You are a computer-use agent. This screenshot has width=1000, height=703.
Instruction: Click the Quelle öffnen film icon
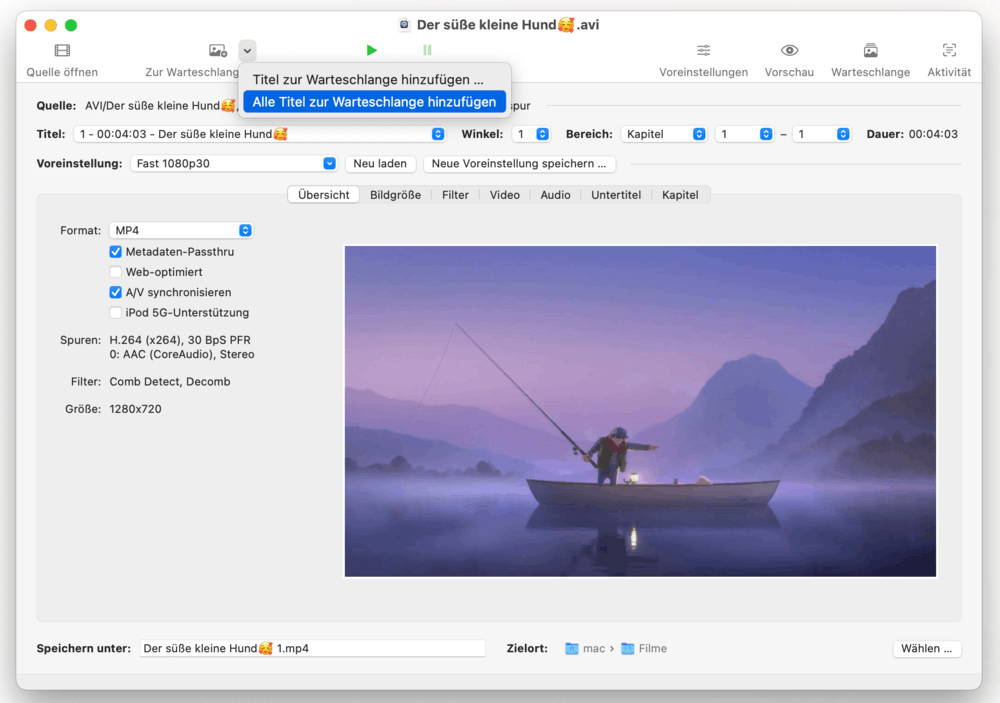62,51
